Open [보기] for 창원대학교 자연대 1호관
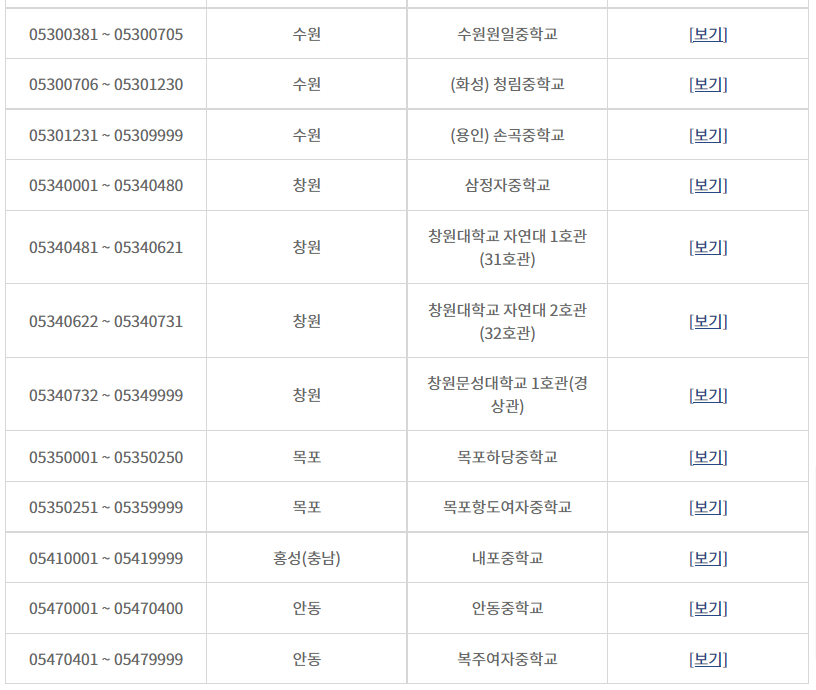Viewport: 816px width, 690px height. click(709, 247)
